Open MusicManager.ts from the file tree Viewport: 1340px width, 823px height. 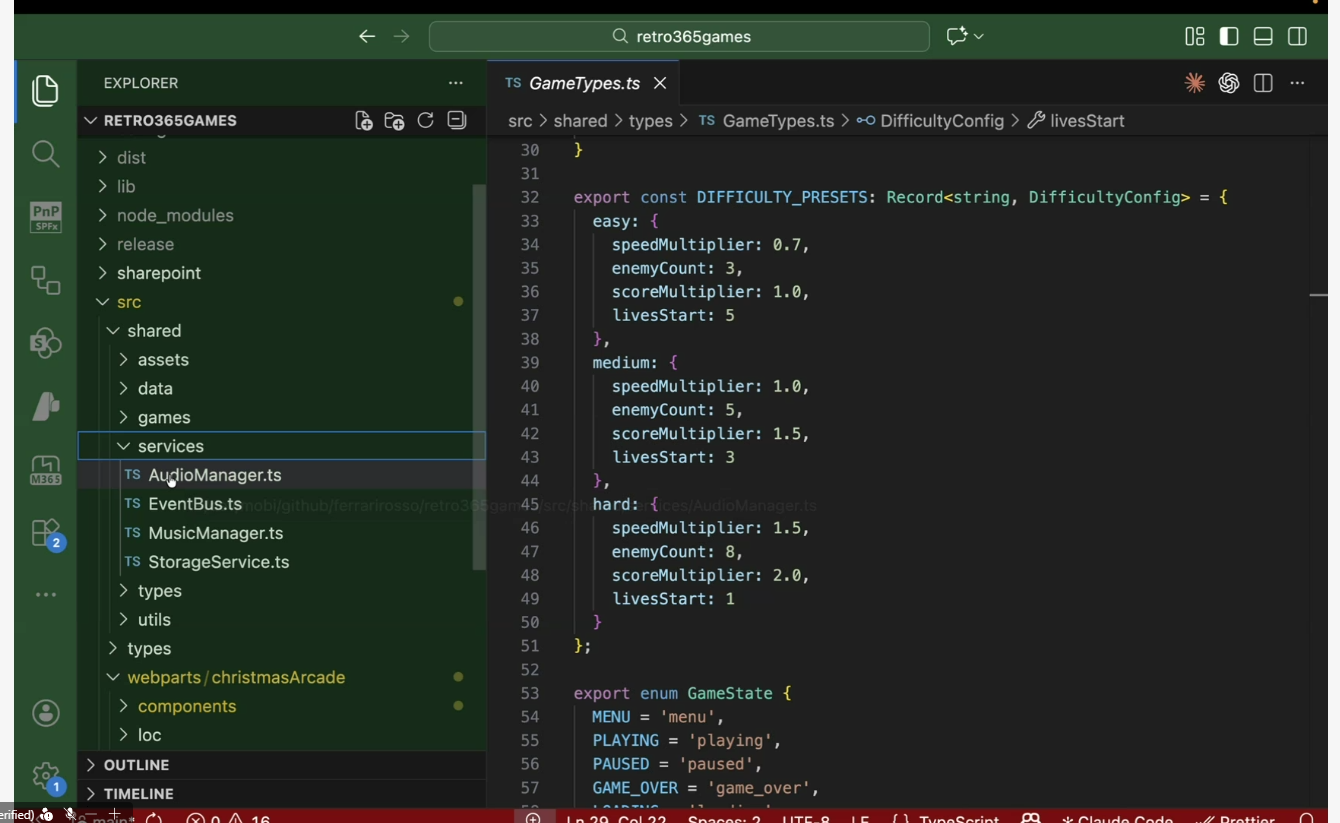coord(215,533)
